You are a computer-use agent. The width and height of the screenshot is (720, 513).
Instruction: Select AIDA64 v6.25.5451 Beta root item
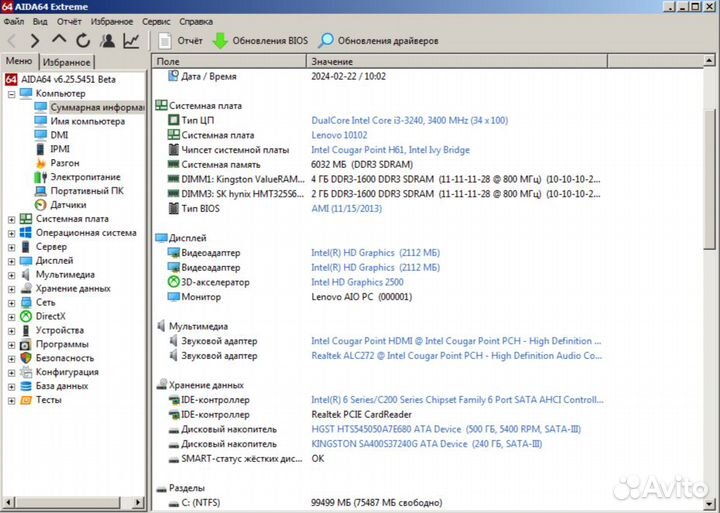[60, 79]
